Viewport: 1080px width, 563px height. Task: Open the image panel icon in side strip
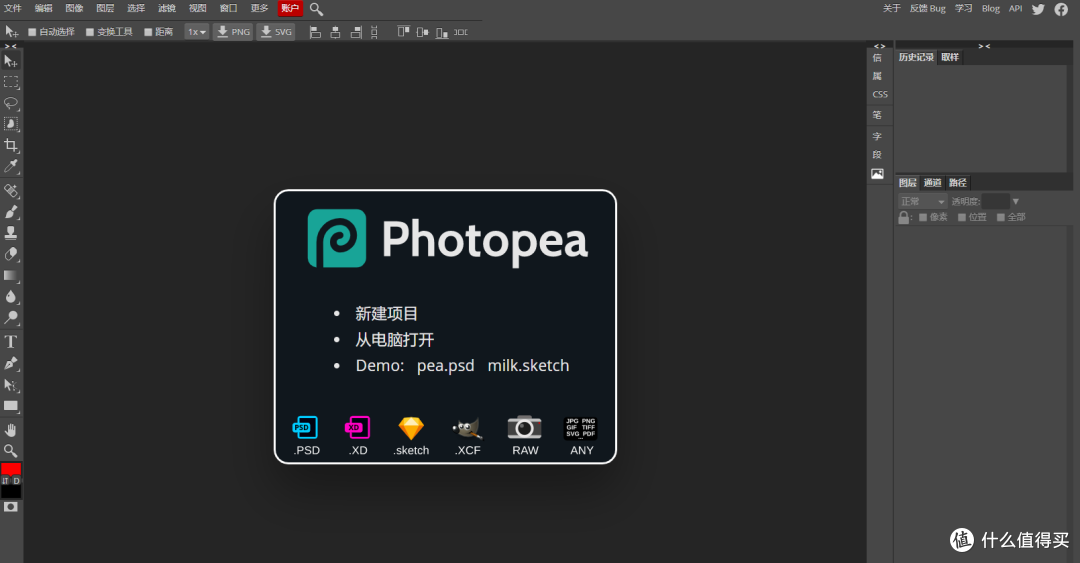pos(877,174)
